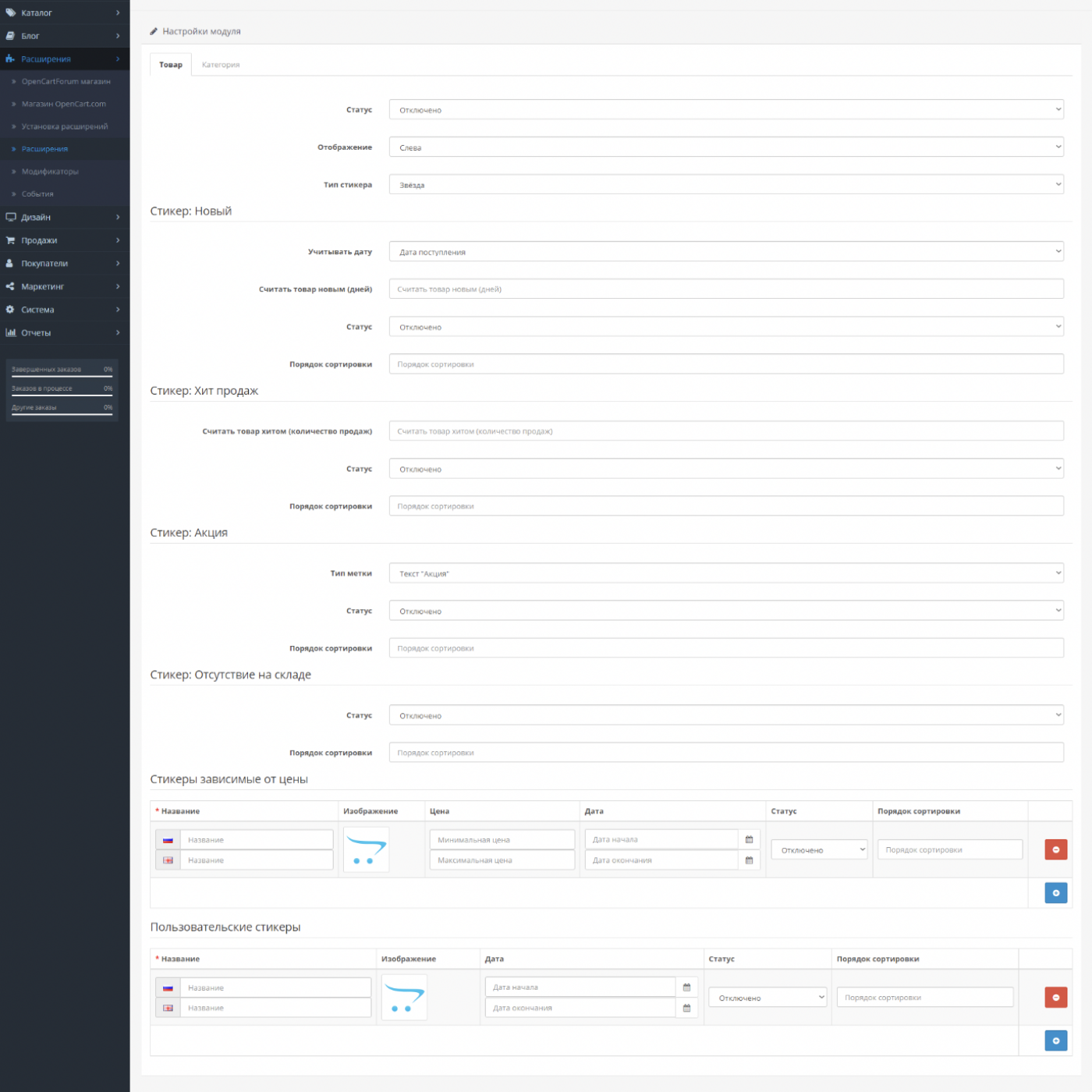Expand the Учитывать дату dropdown
The height and width of the screenshot is (1092, 1092).
(725, 252)
